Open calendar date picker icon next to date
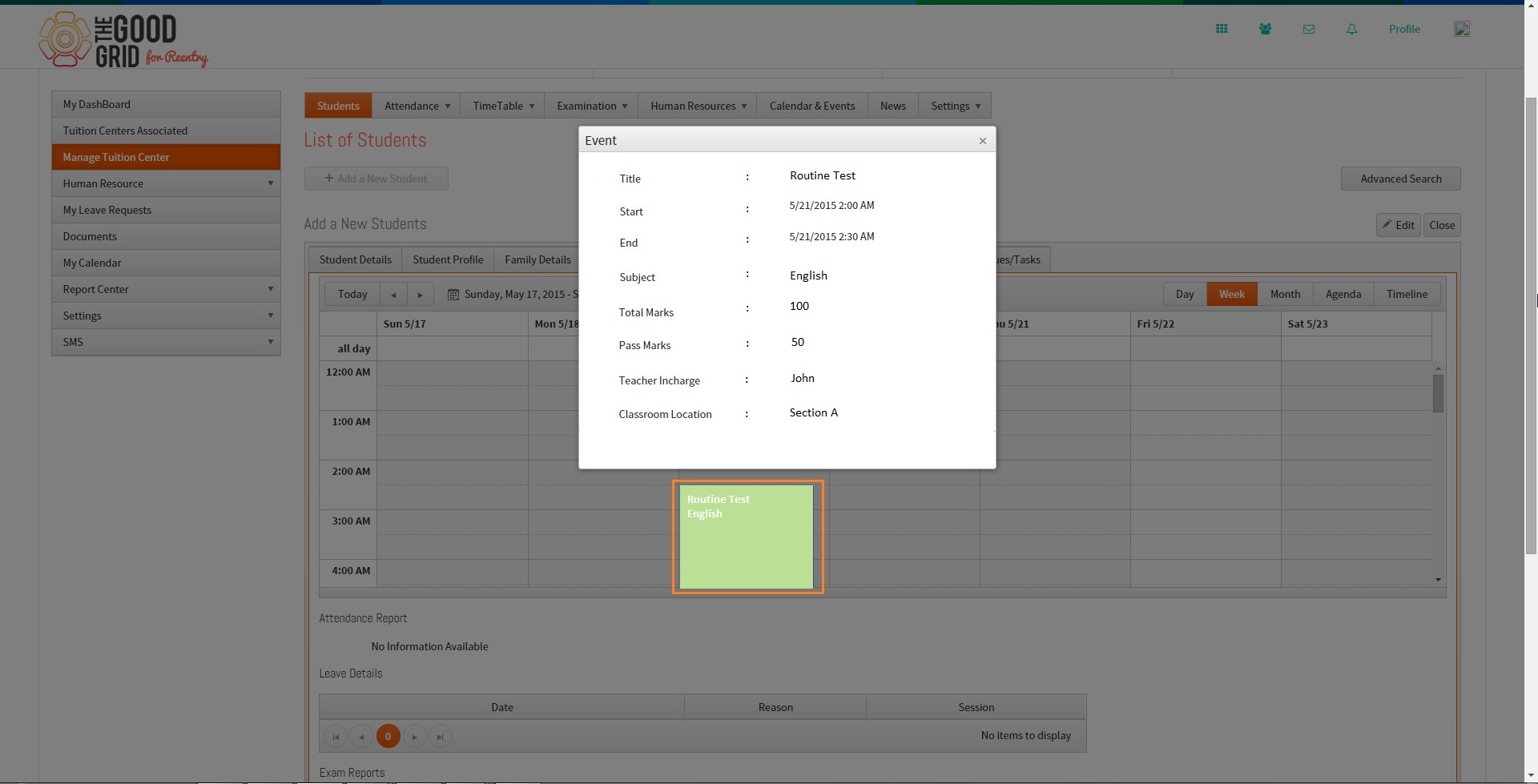This screenshot has width=1538, height=784. tap(453, 295)
